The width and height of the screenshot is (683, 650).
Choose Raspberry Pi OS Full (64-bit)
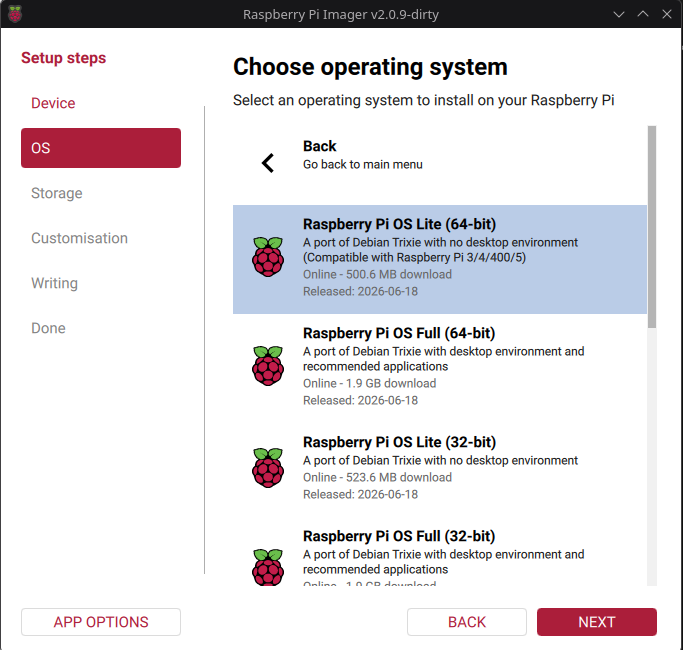[440, 366]
